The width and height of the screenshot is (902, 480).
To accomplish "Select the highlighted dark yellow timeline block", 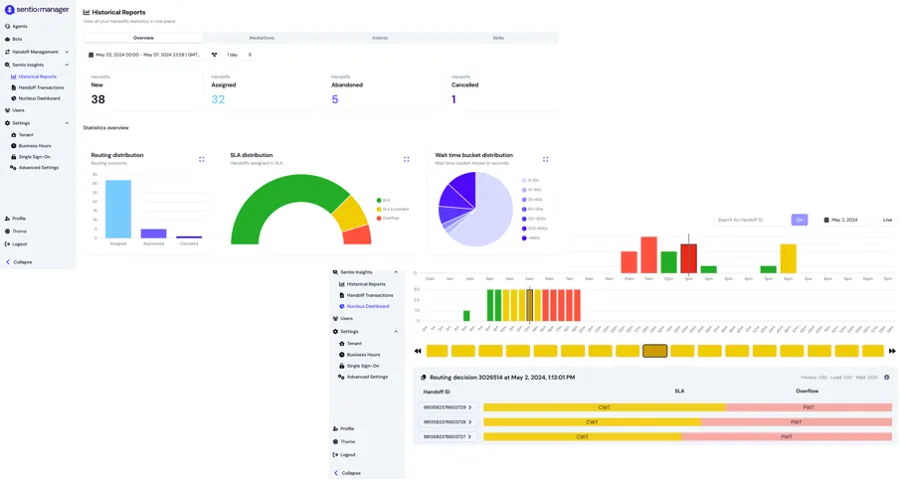I will point(655,351).
